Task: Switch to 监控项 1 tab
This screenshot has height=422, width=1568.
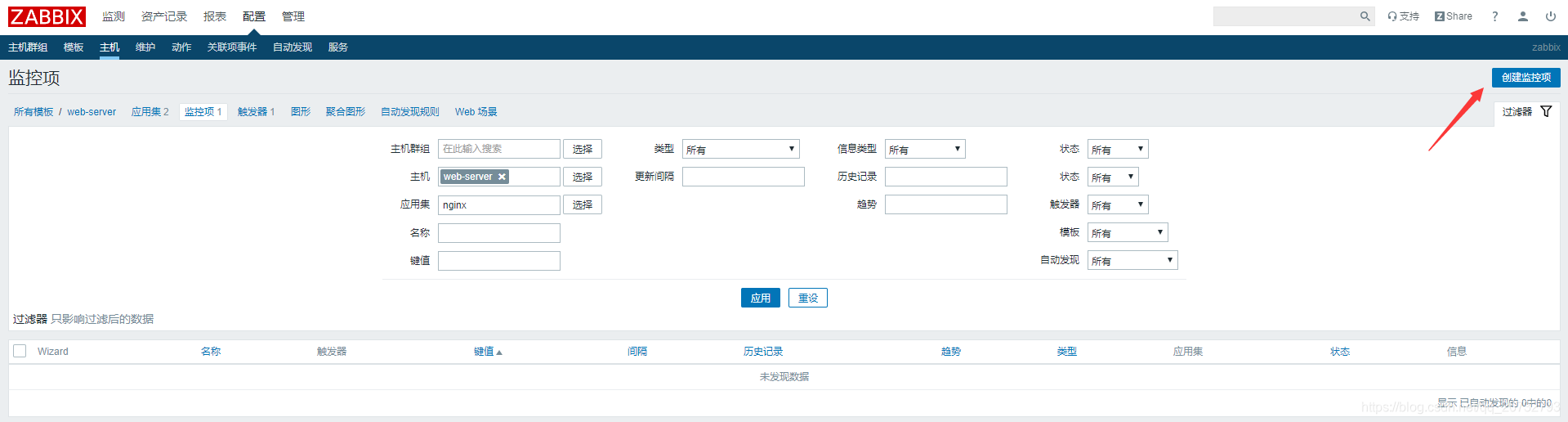Action: click(x=203, y=112)
